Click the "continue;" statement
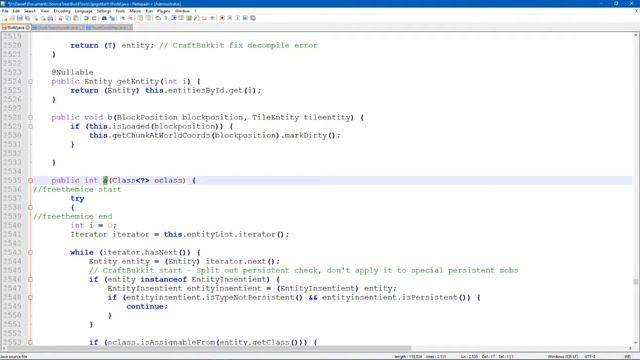Screen dimensions: 640x360 point(147,307)
